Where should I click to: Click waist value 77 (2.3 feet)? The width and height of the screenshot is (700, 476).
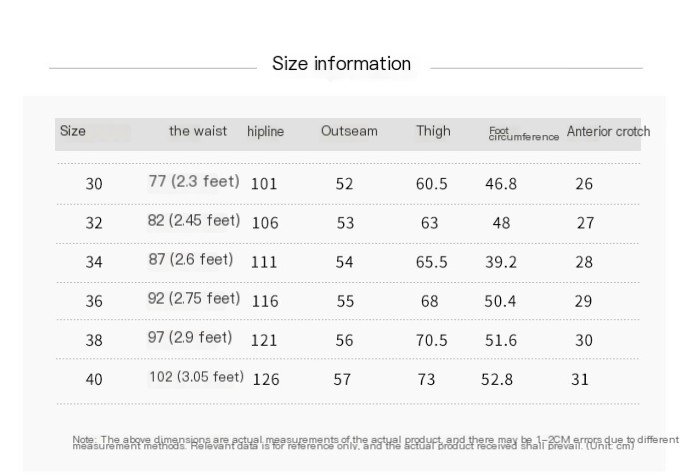click(x=194, y=181)
